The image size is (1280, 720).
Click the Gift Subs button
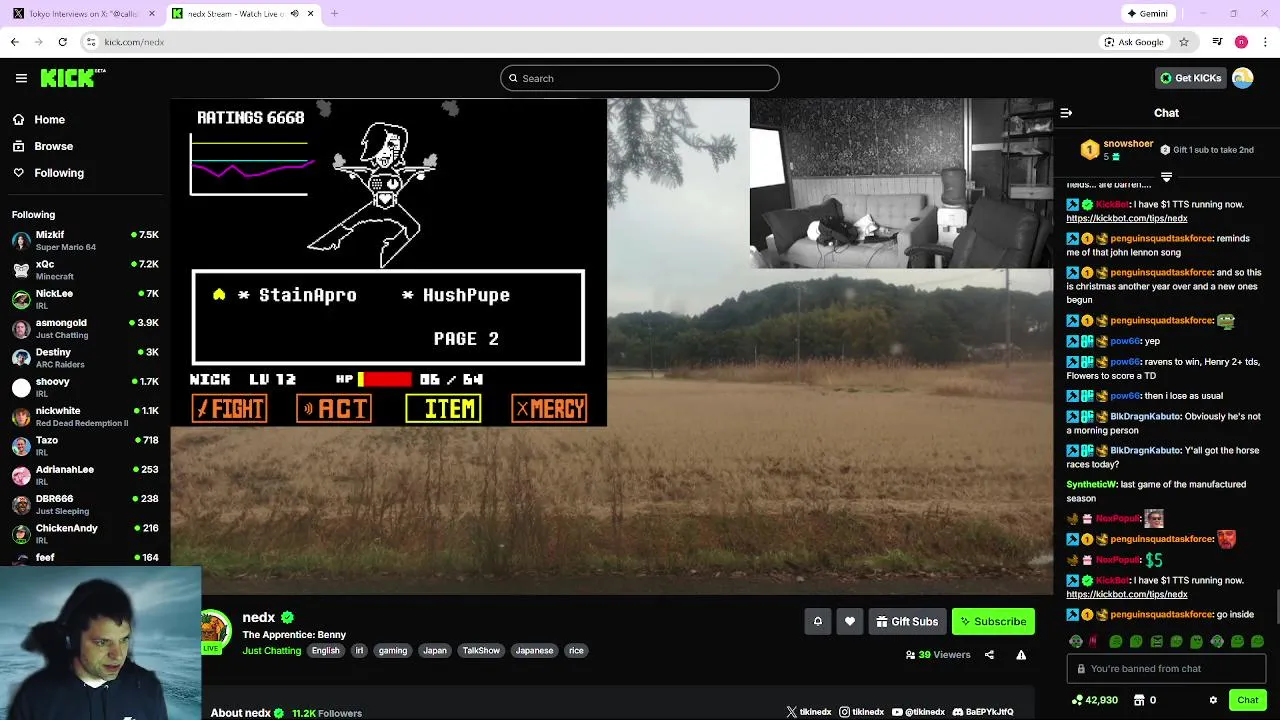[907, 621]
